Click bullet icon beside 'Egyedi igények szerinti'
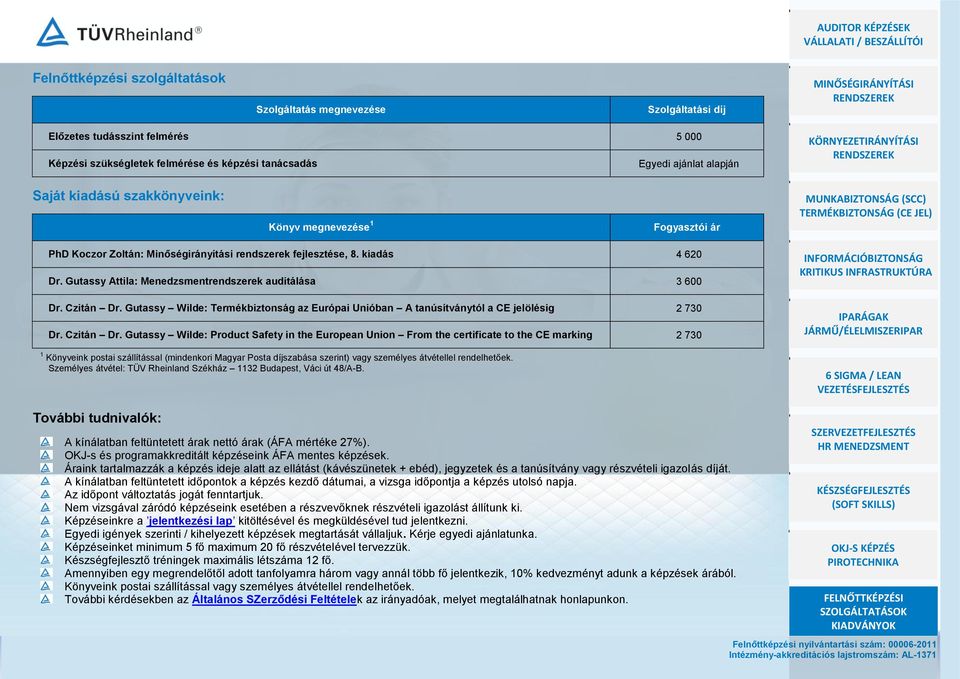 click(46, 533)
